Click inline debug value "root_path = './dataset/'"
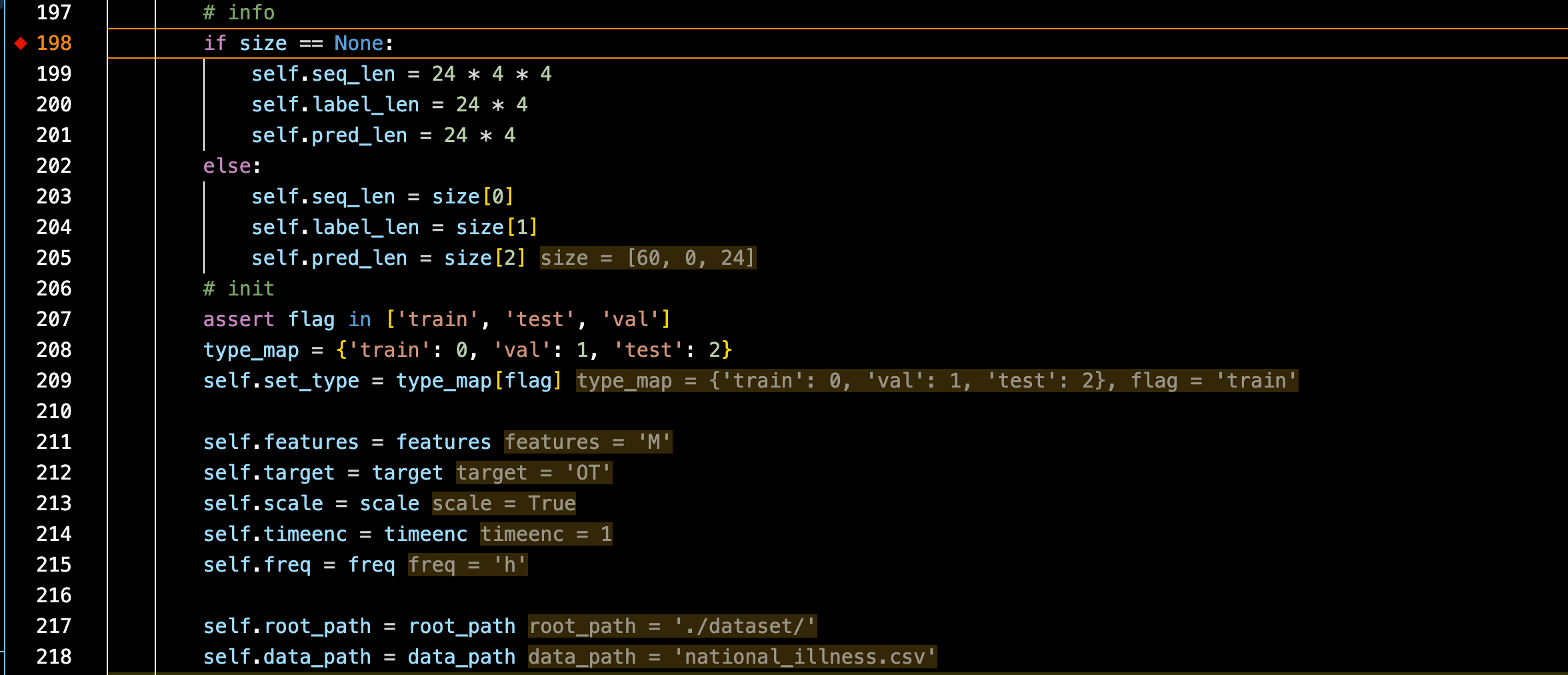1568x675 pixels. (x=672, y=626)
